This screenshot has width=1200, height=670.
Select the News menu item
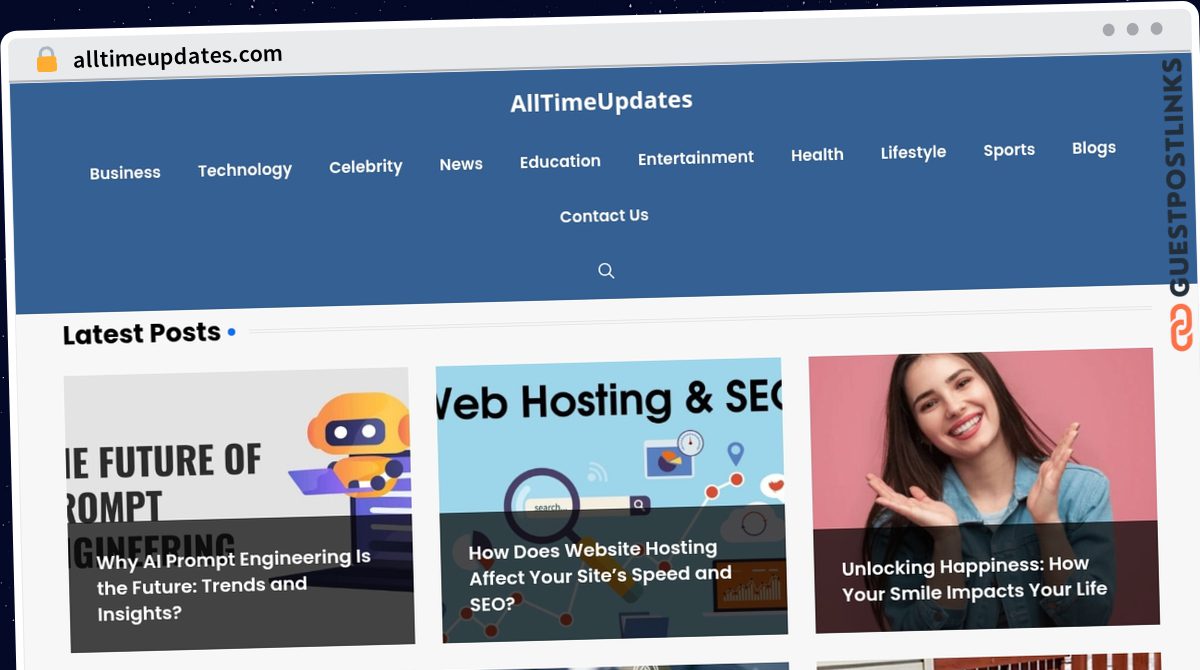461,164
